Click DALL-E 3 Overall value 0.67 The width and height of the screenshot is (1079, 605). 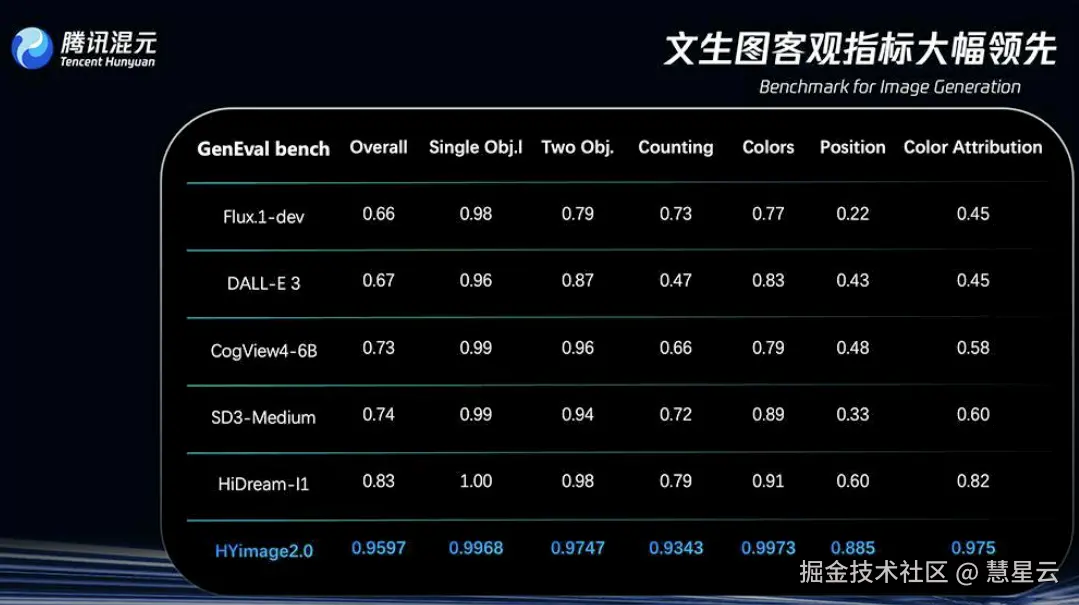coord(378,281)
